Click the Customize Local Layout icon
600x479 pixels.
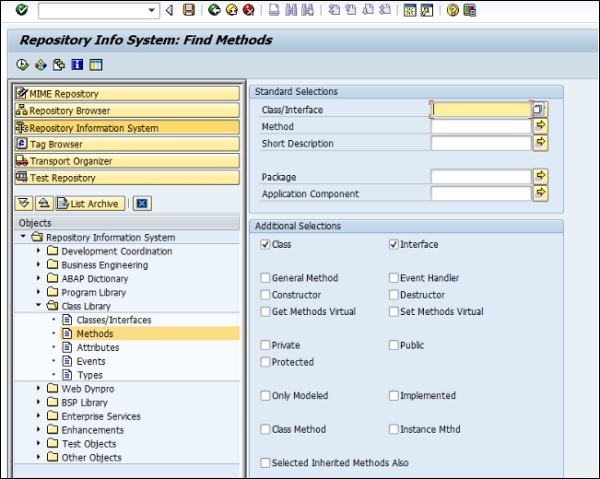tap(470, 10)
